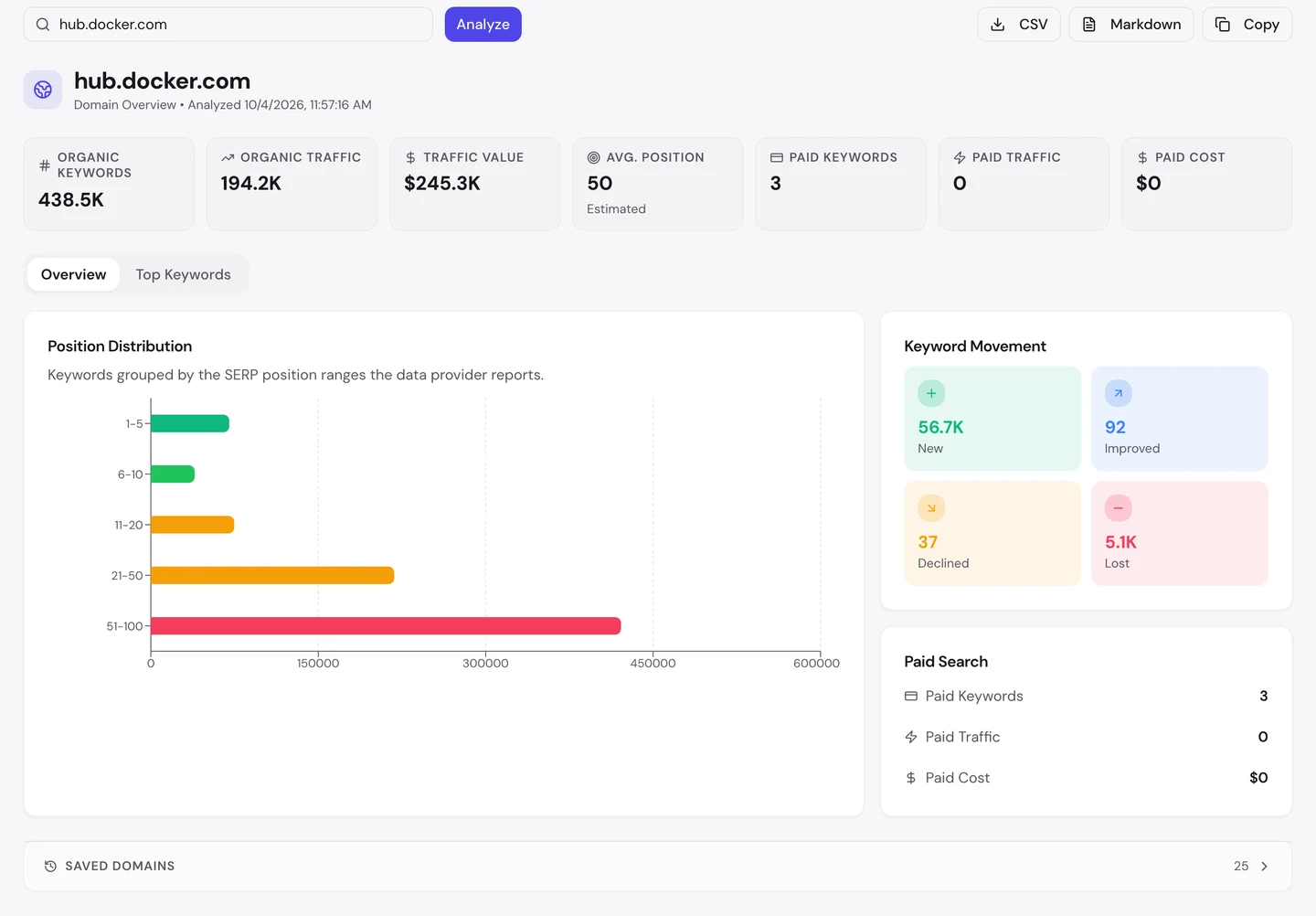Click the green plus icon for New keywords

click(931, 393)
